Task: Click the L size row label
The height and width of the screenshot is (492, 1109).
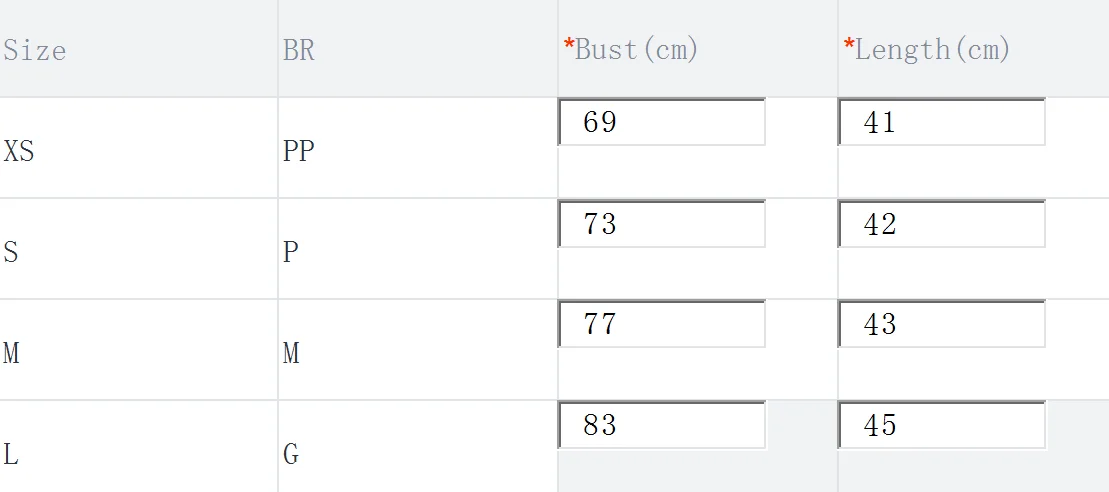Action: [11, 455]
